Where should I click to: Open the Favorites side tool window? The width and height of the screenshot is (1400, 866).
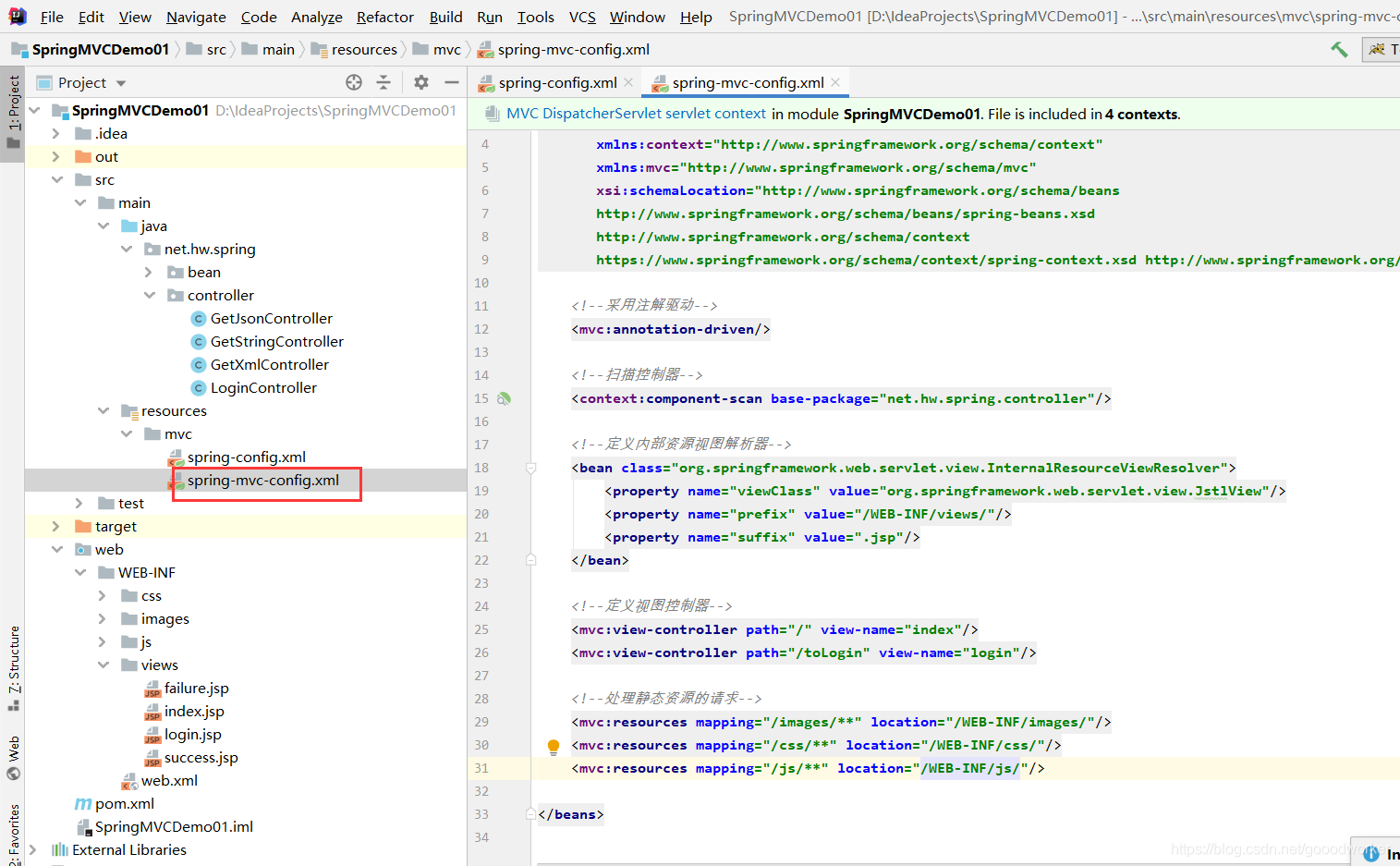(13, 835)
